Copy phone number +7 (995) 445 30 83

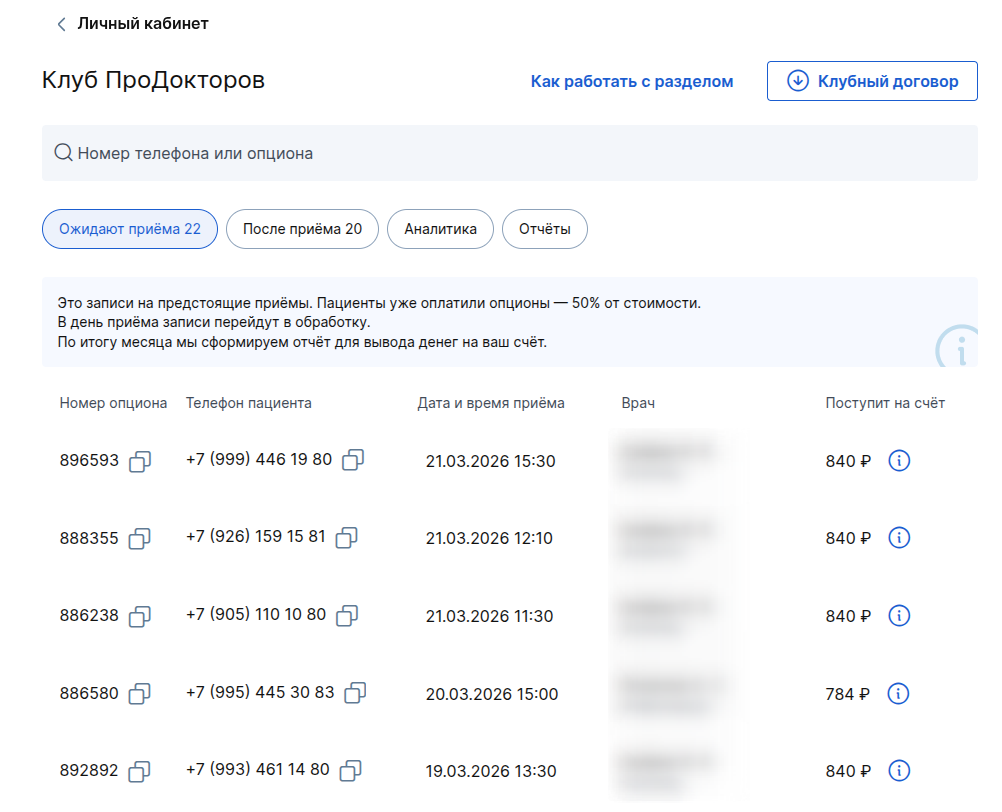(x=355, y=692)
